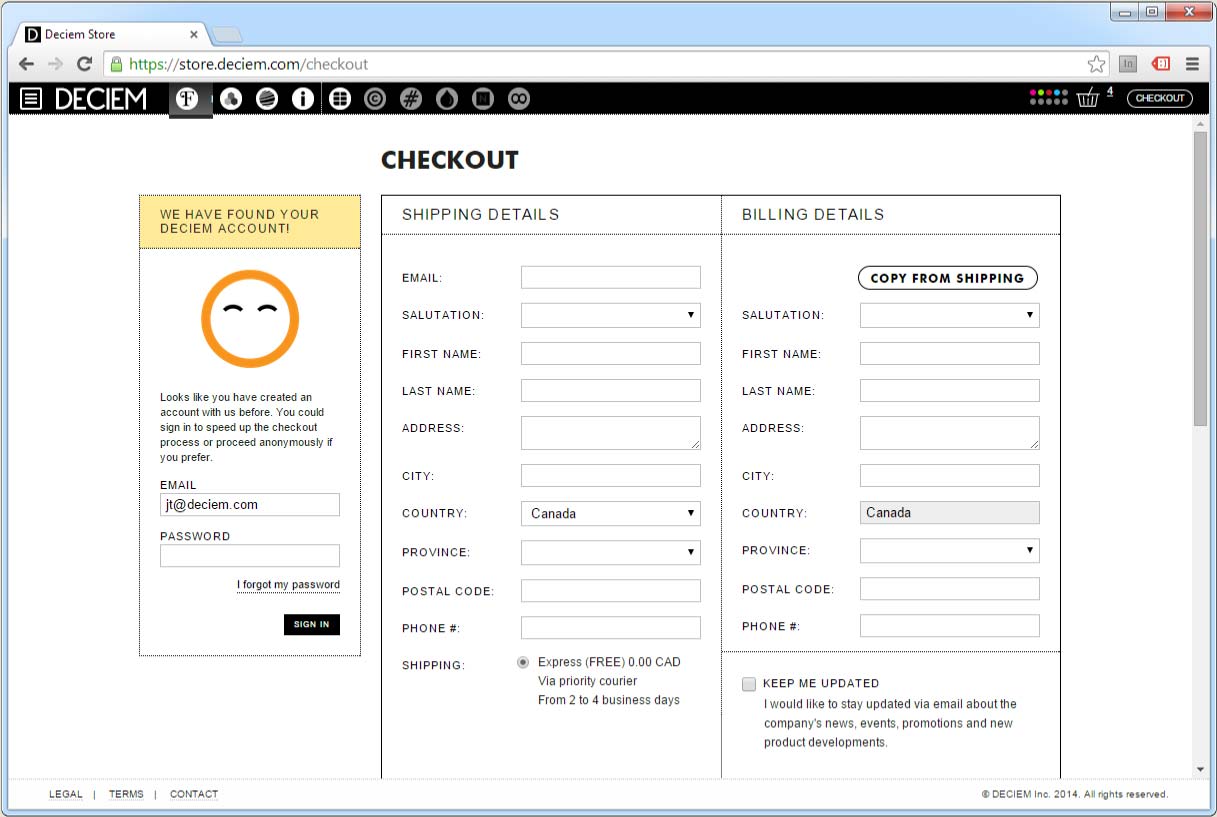This screenshot has height=817, width=1217.
Task: Open the "i" brand icon
Action: tap(303, 99)
